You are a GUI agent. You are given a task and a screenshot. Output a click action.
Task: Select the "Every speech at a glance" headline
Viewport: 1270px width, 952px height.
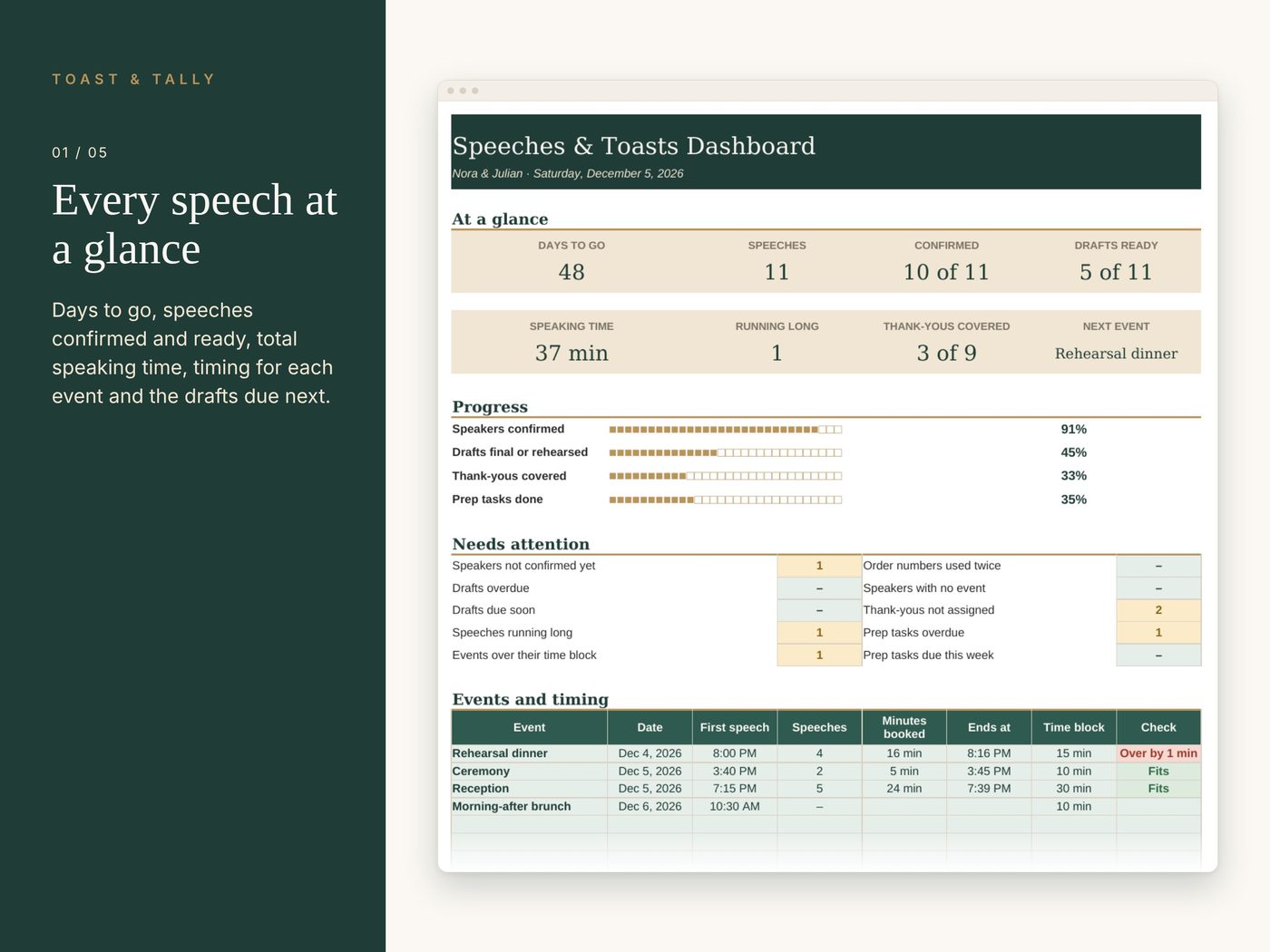pyautogui.click(x=195, y=224)
